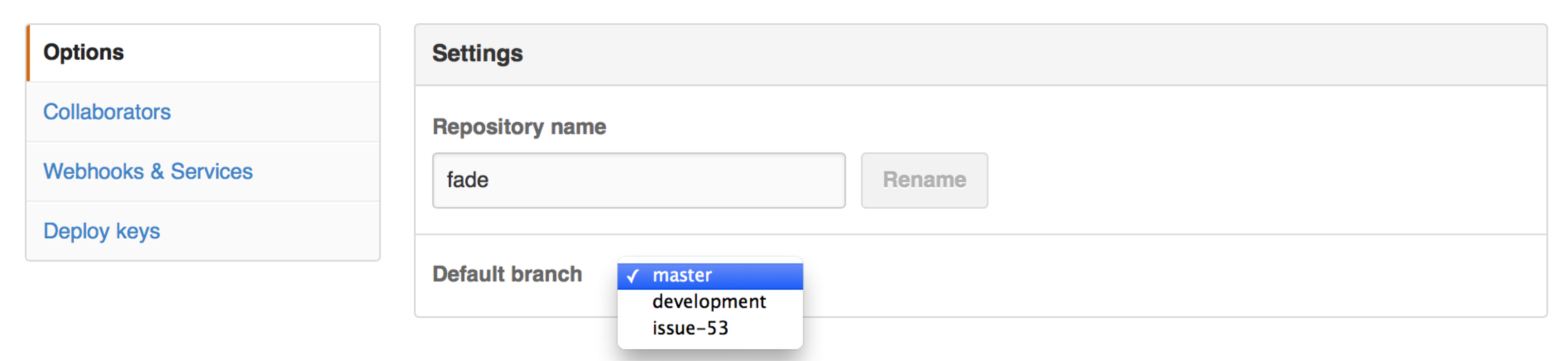Click the word Services in the sidebar

pyautogui.click(x=211, y=172)
